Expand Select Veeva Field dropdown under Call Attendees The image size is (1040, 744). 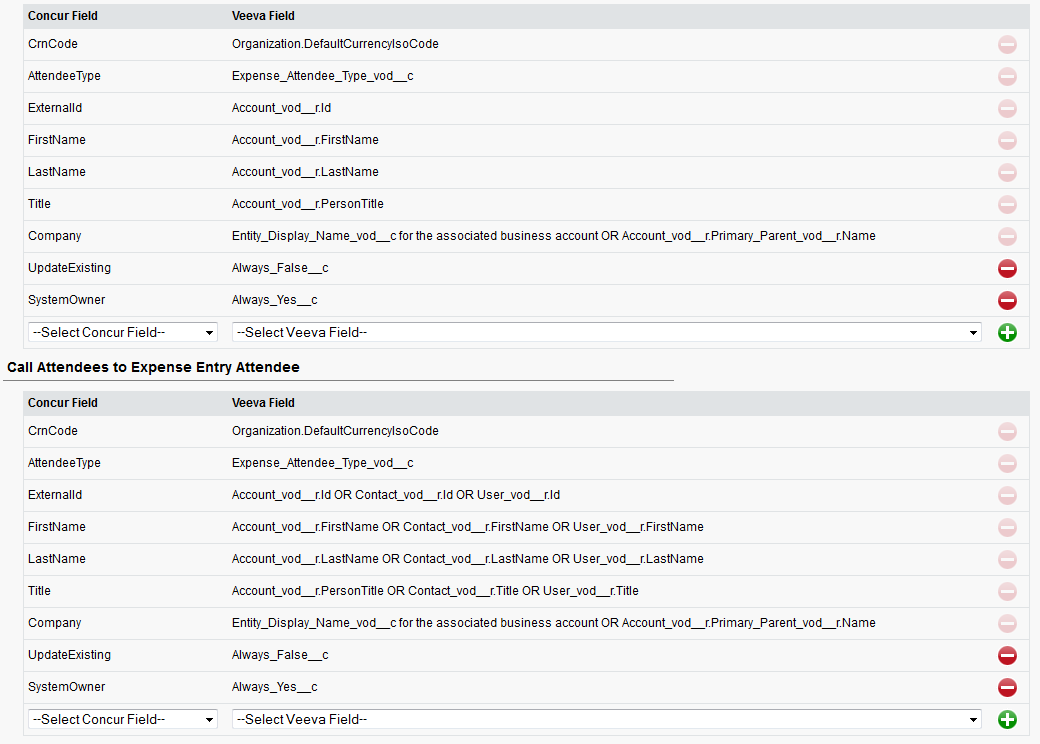coord(606,719)
